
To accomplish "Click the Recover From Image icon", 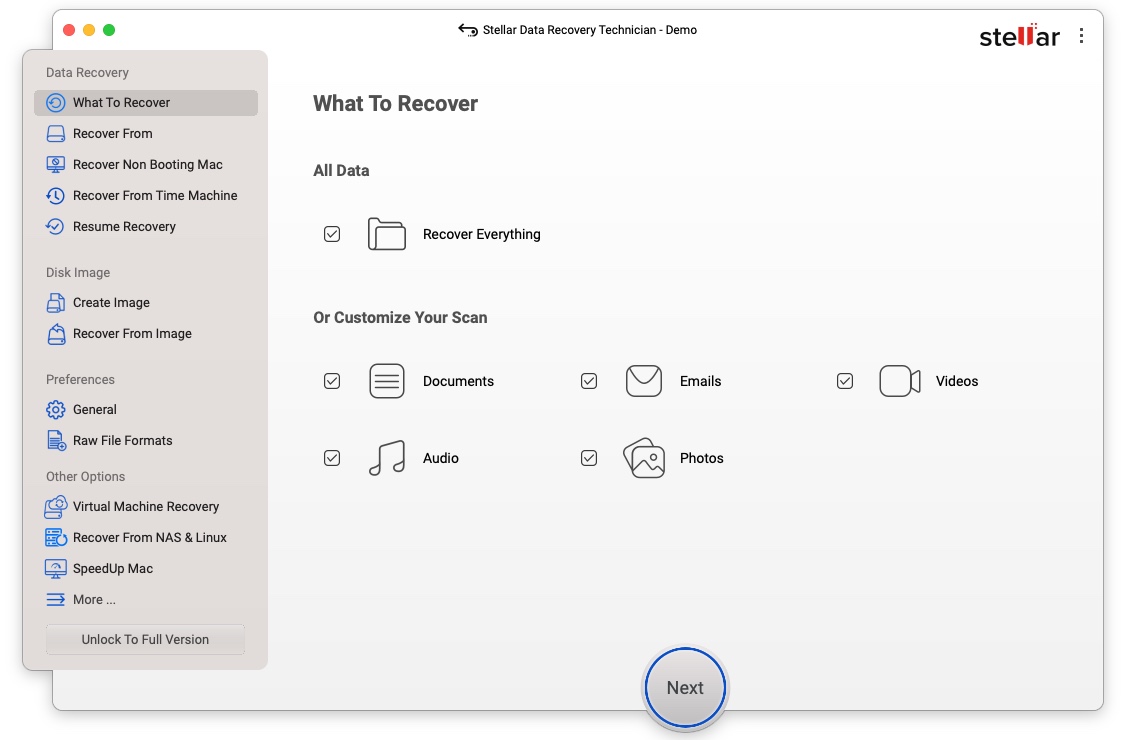I will click(x=56, y=333).
